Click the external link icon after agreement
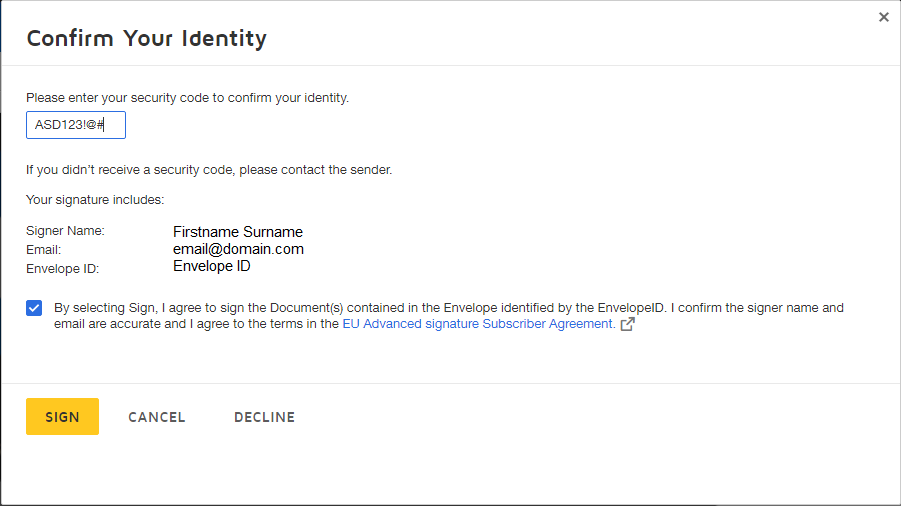Screen dimensions: 901x506 (x=627, y=324)
